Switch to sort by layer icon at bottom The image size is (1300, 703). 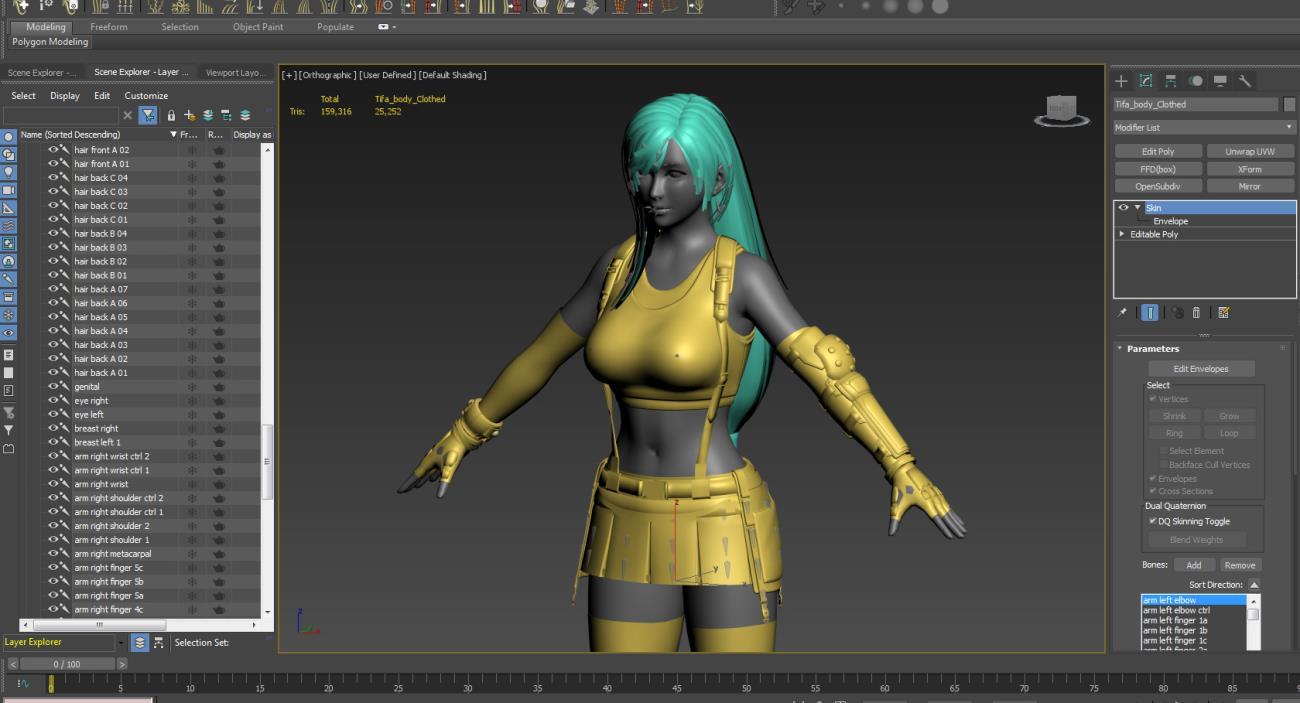point(140,643)
